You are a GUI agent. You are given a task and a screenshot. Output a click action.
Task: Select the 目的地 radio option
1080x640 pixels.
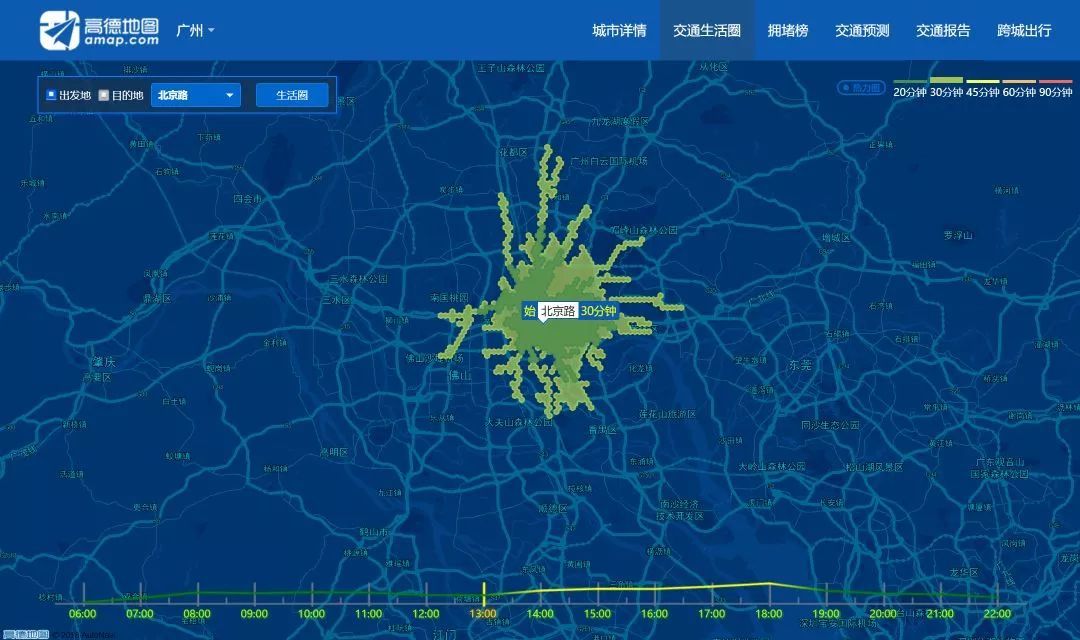[x=103, y=95]
